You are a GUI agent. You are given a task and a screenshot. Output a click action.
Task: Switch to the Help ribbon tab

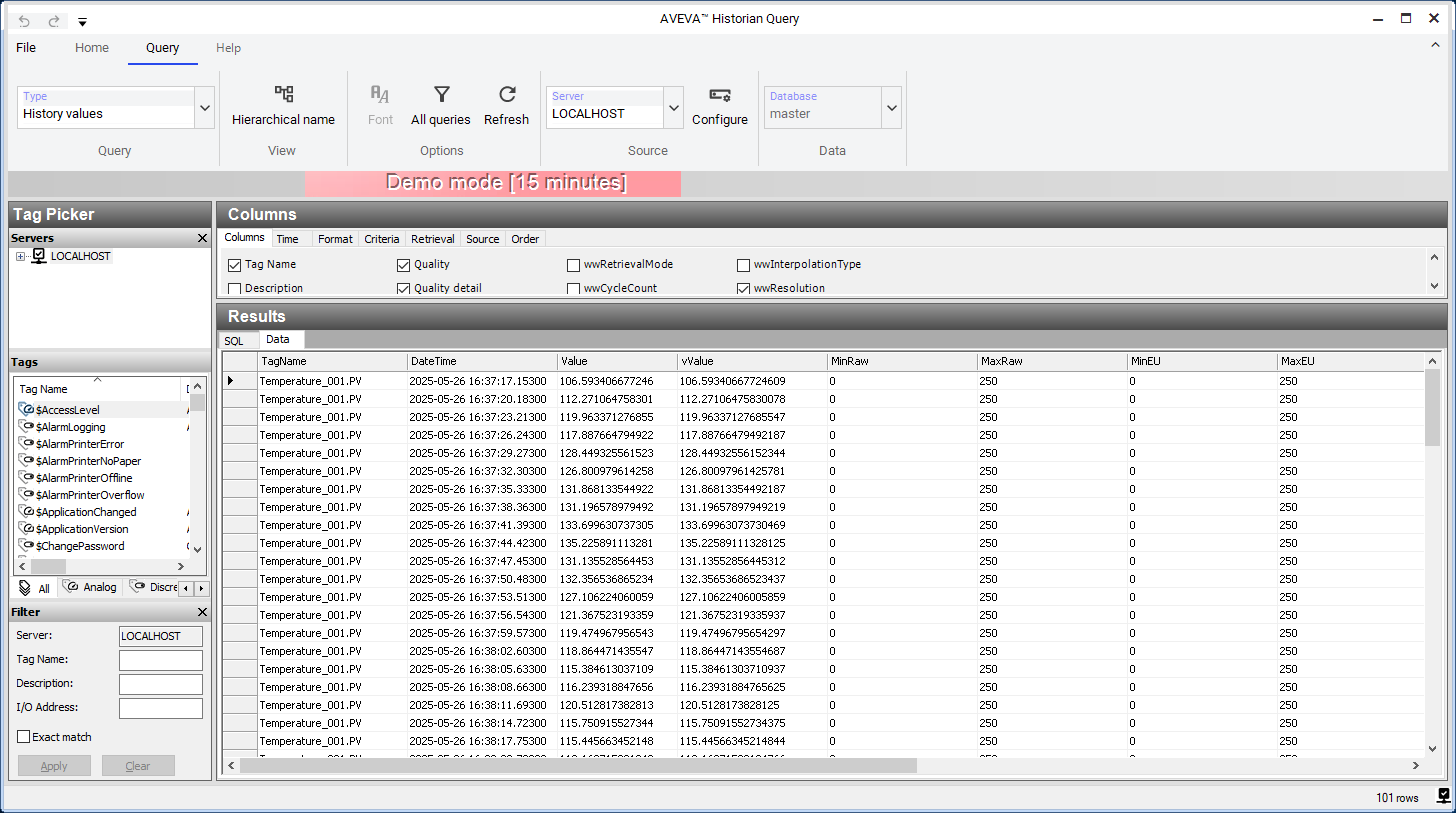click(229, 48)
